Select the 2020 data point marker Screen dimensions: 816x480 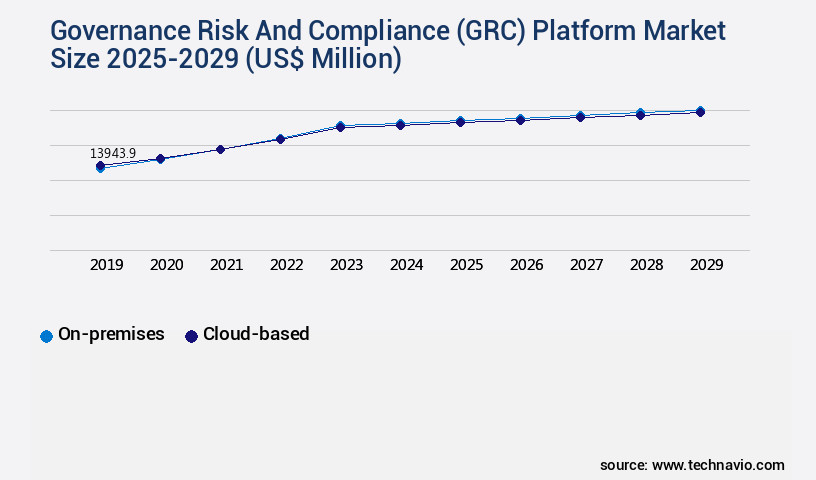coord(160,158)
